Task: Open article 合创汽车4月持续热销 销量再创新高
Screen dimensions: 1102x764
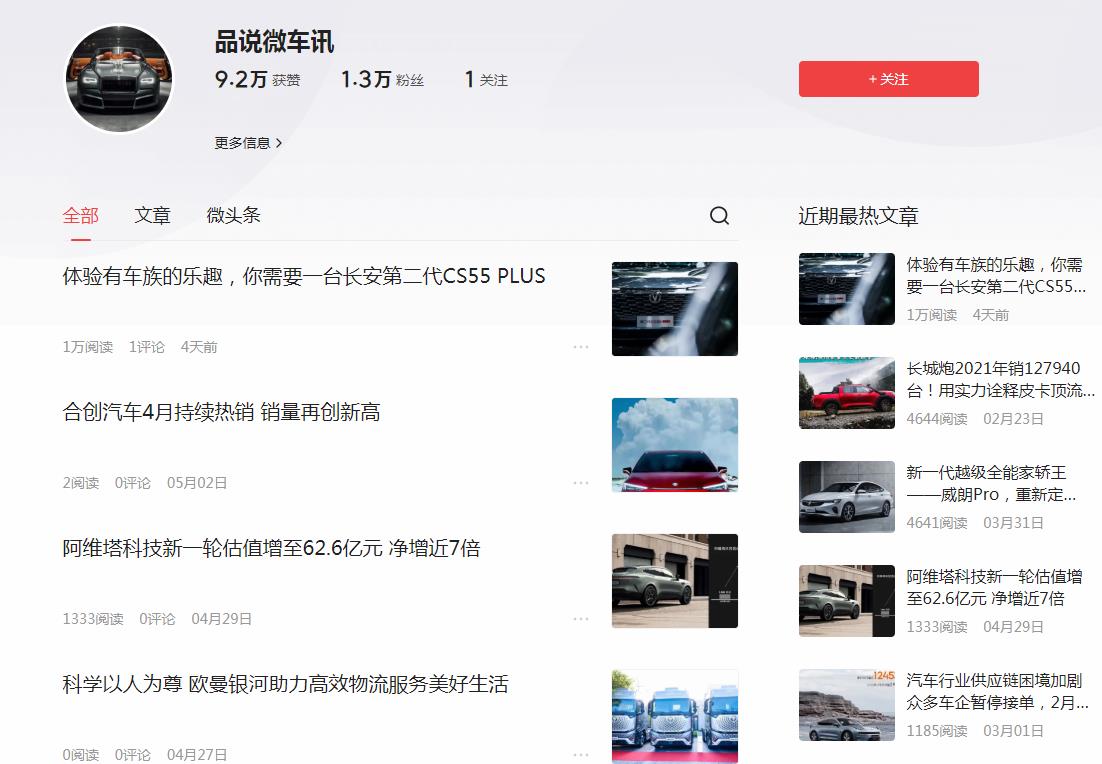Action: (221, 412)
